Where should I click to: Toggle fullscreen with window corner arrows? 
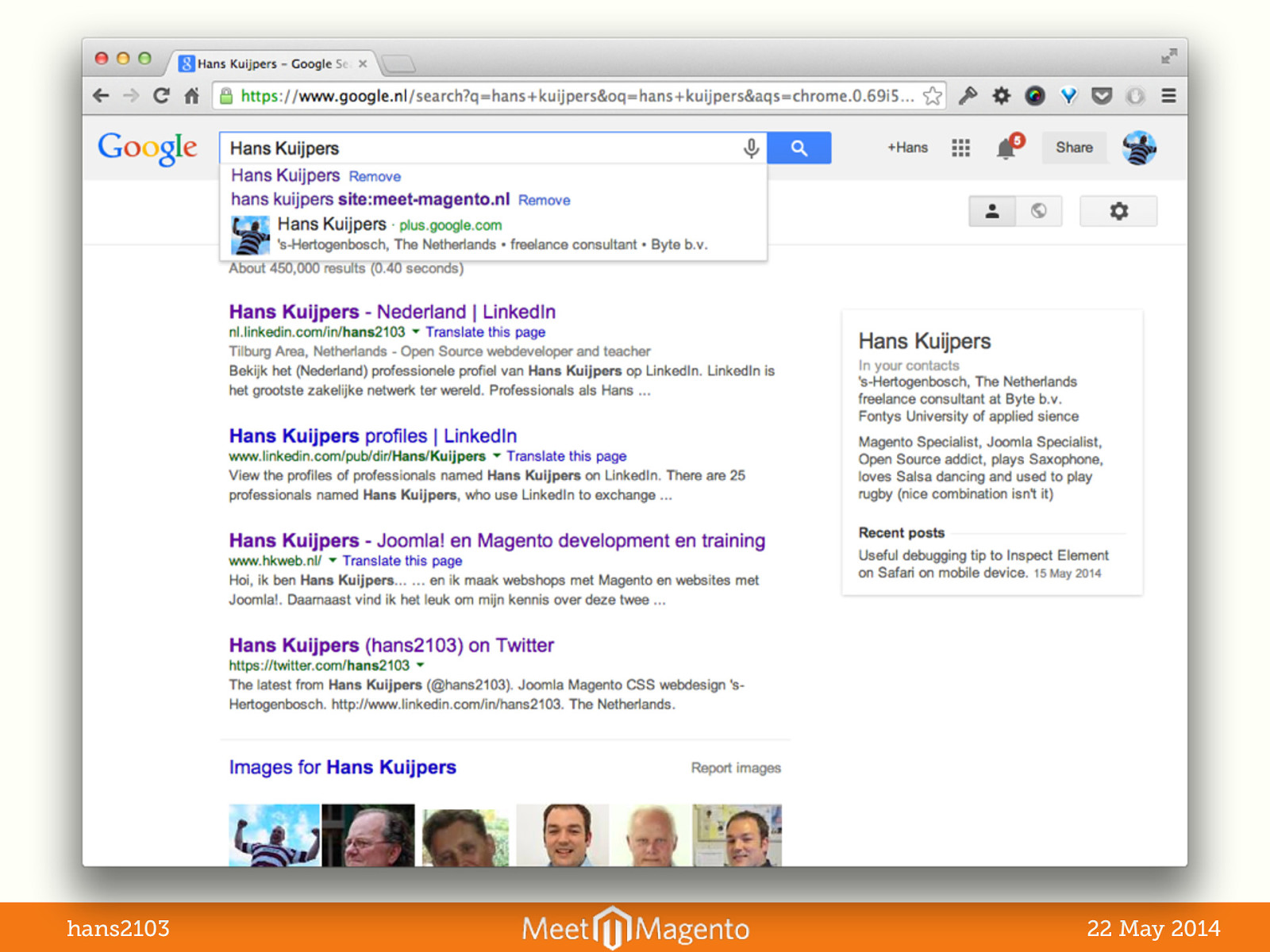(1168, 56)
